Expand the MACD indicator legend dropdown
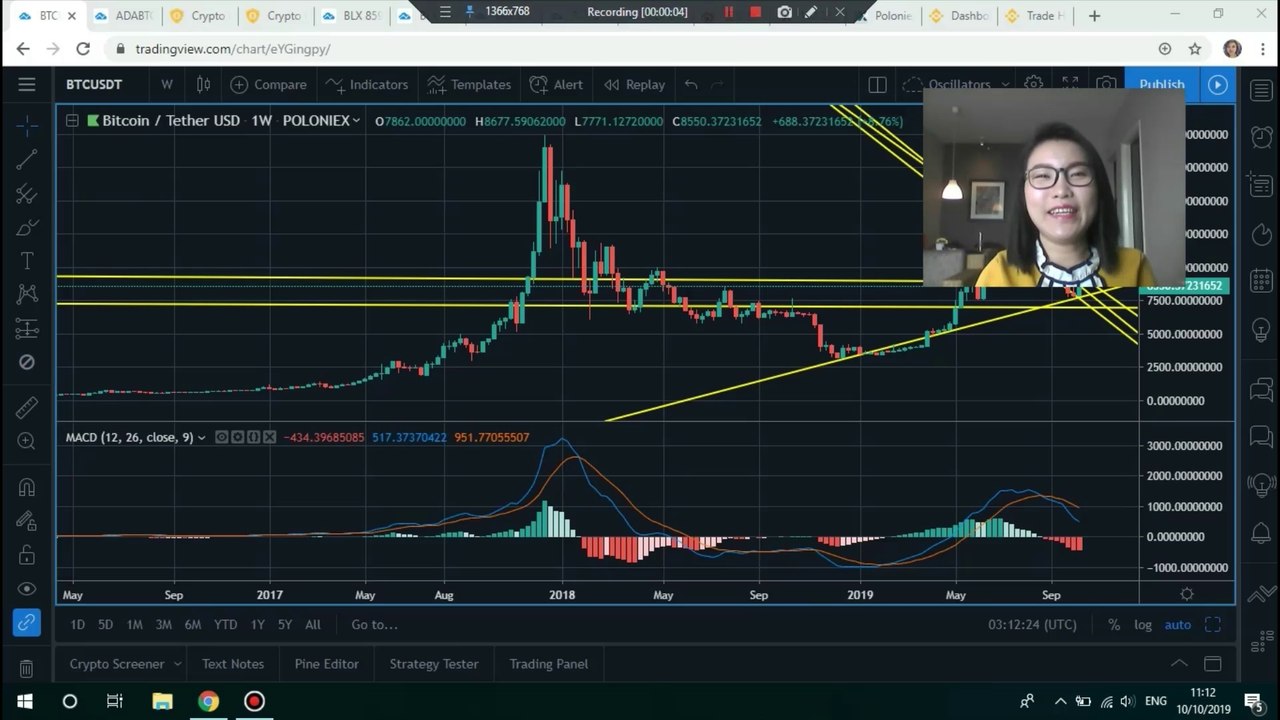Screen dimensions: 1280x720 point(202,437)
